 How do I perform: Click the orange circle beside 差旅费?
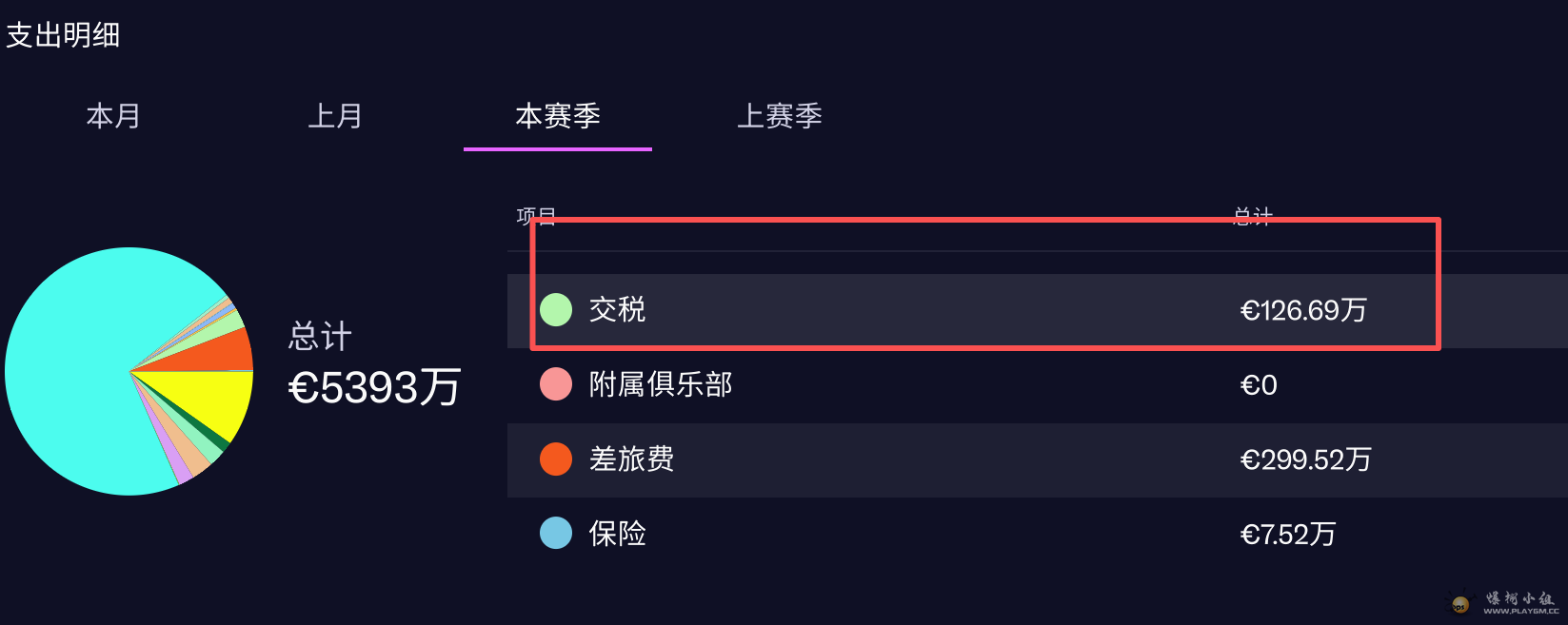[556, 459]
